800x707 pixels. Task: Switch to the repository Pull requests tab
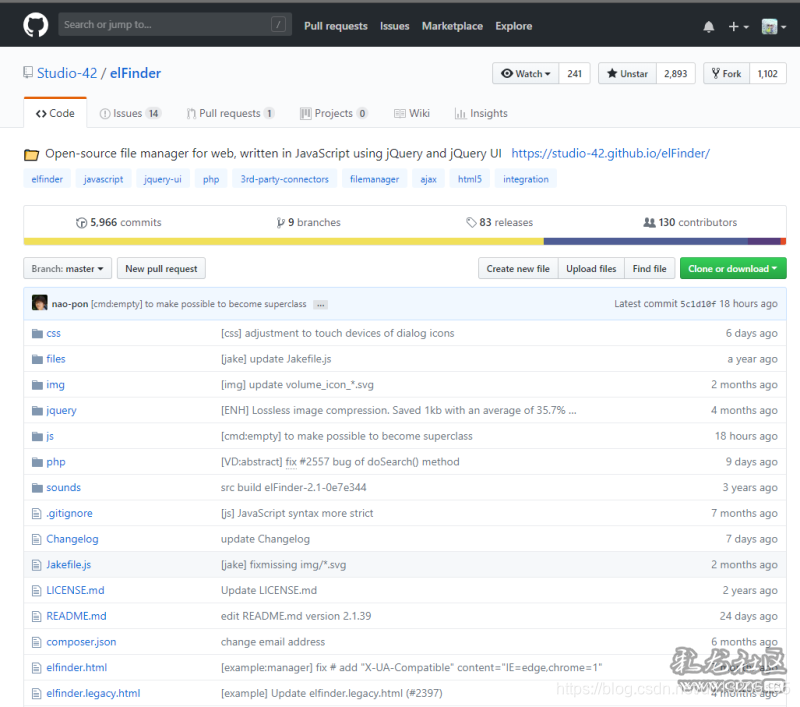(231, 113)
